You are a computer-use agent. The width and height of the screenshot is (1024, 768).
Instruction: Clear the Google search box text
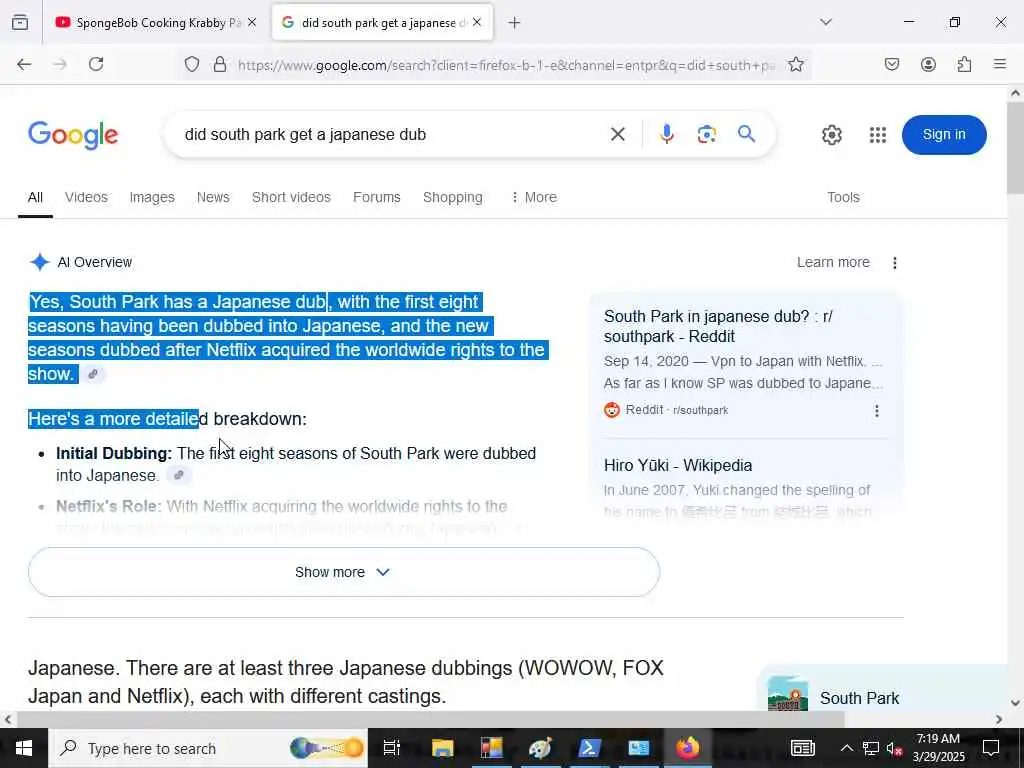click(x=617, y=135)
